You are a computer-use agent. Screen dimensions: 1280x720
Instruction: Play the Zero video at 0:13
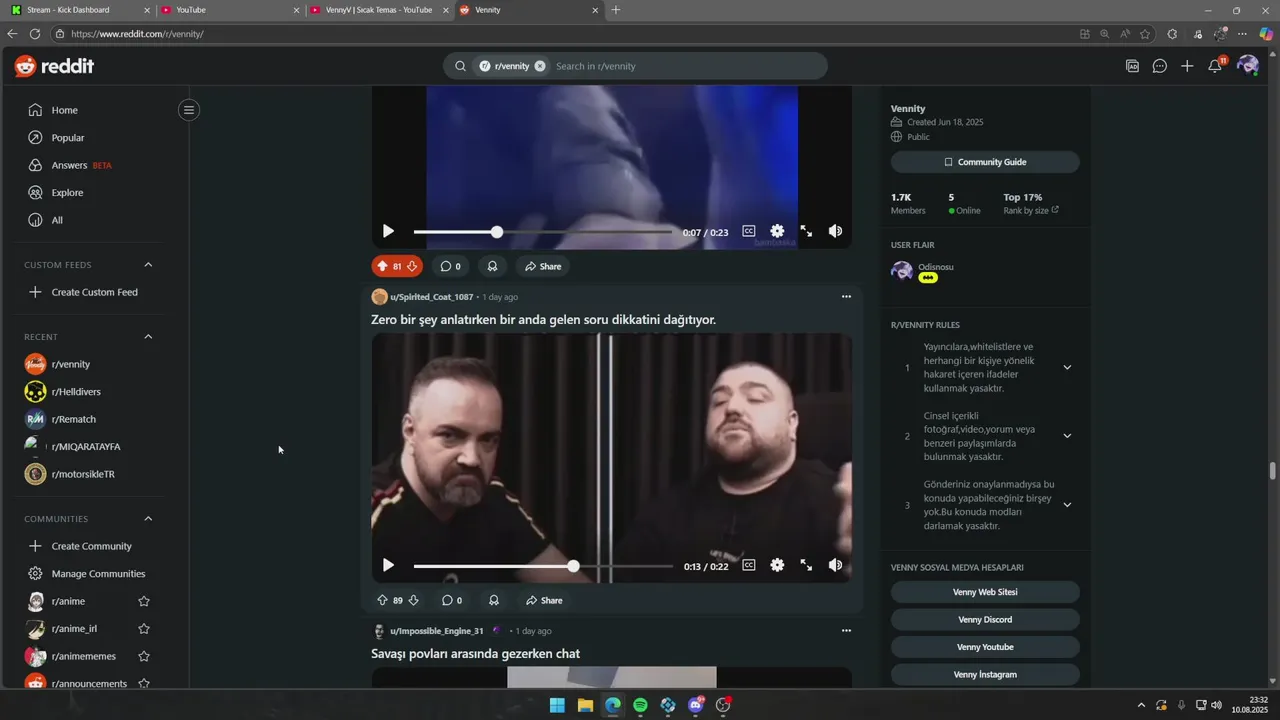tap(388, 565)
